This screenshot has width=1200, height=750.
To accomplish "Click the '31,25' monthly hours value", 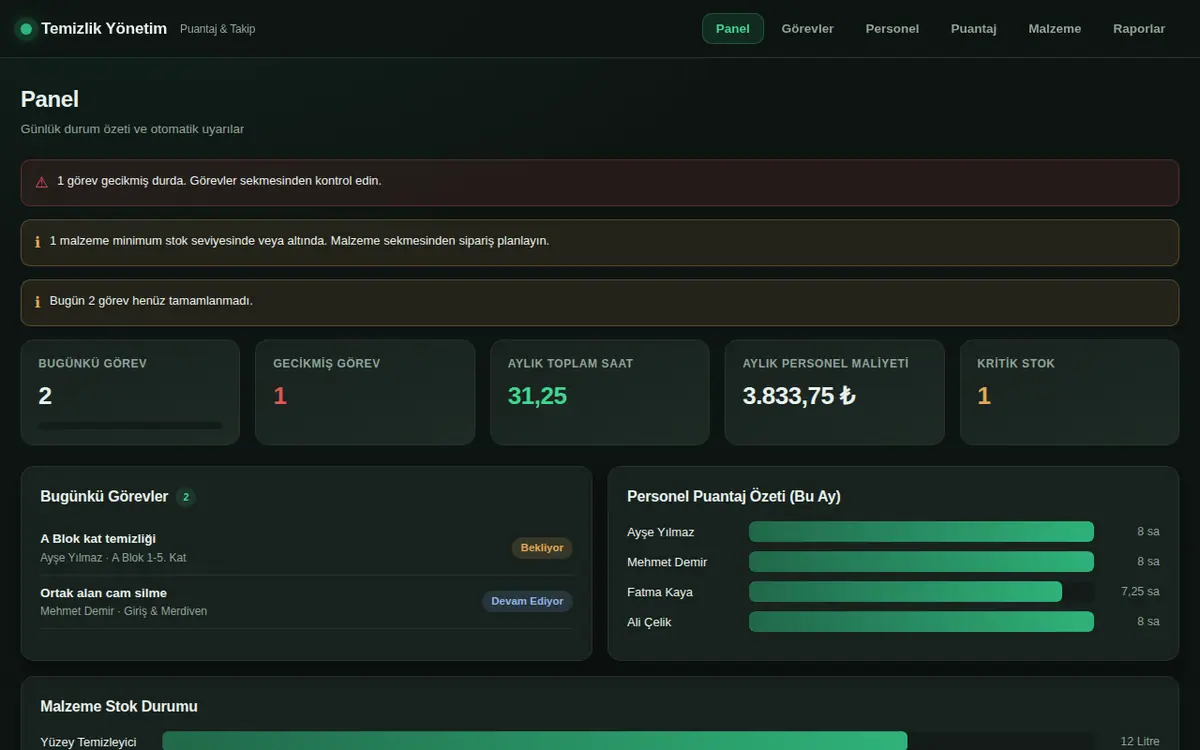I will click(537, 396).
